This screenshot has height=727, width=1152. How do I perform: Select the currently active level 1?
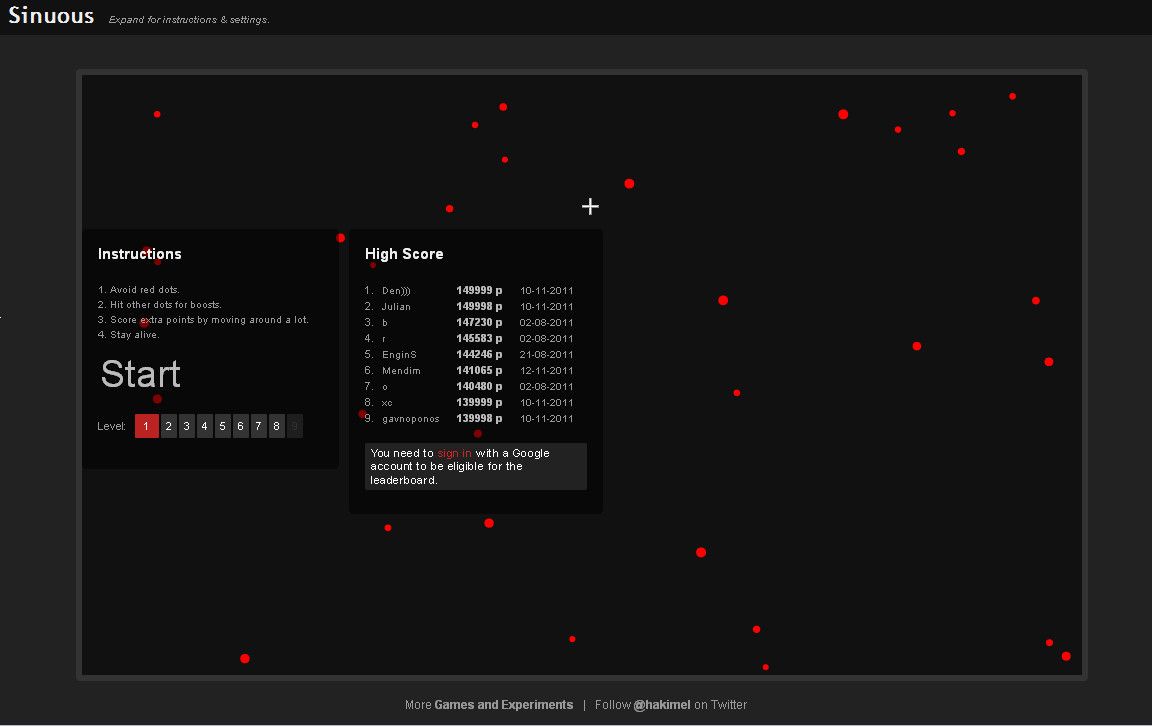click(146, 426)
